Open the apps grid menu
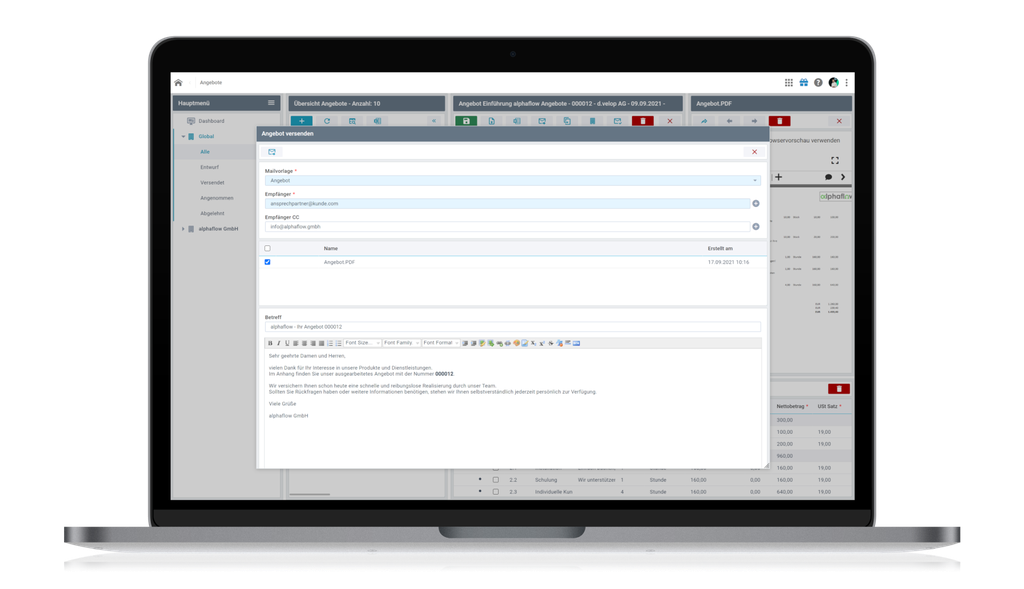The width and height of the screenshot is (1024, 589). pos(788,82)
